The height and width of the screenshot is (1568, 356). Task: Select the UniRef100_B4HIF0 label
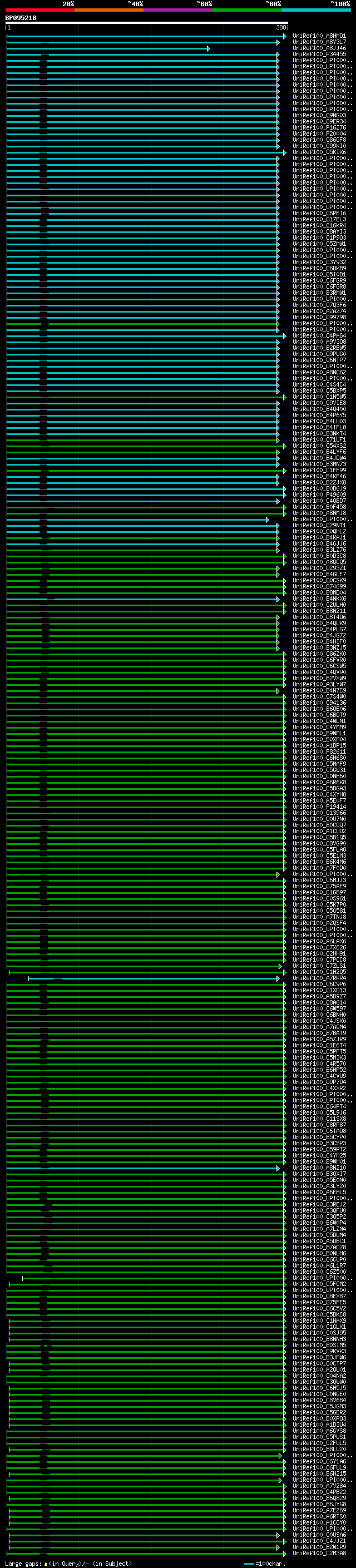319,641
